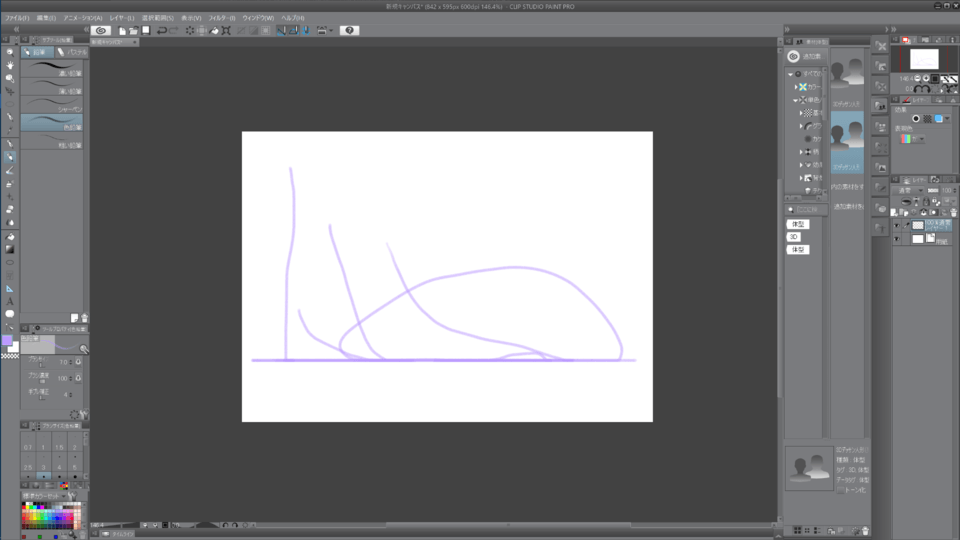Click the help question mark icon
The image size is (960, 540).
point(349,31)
